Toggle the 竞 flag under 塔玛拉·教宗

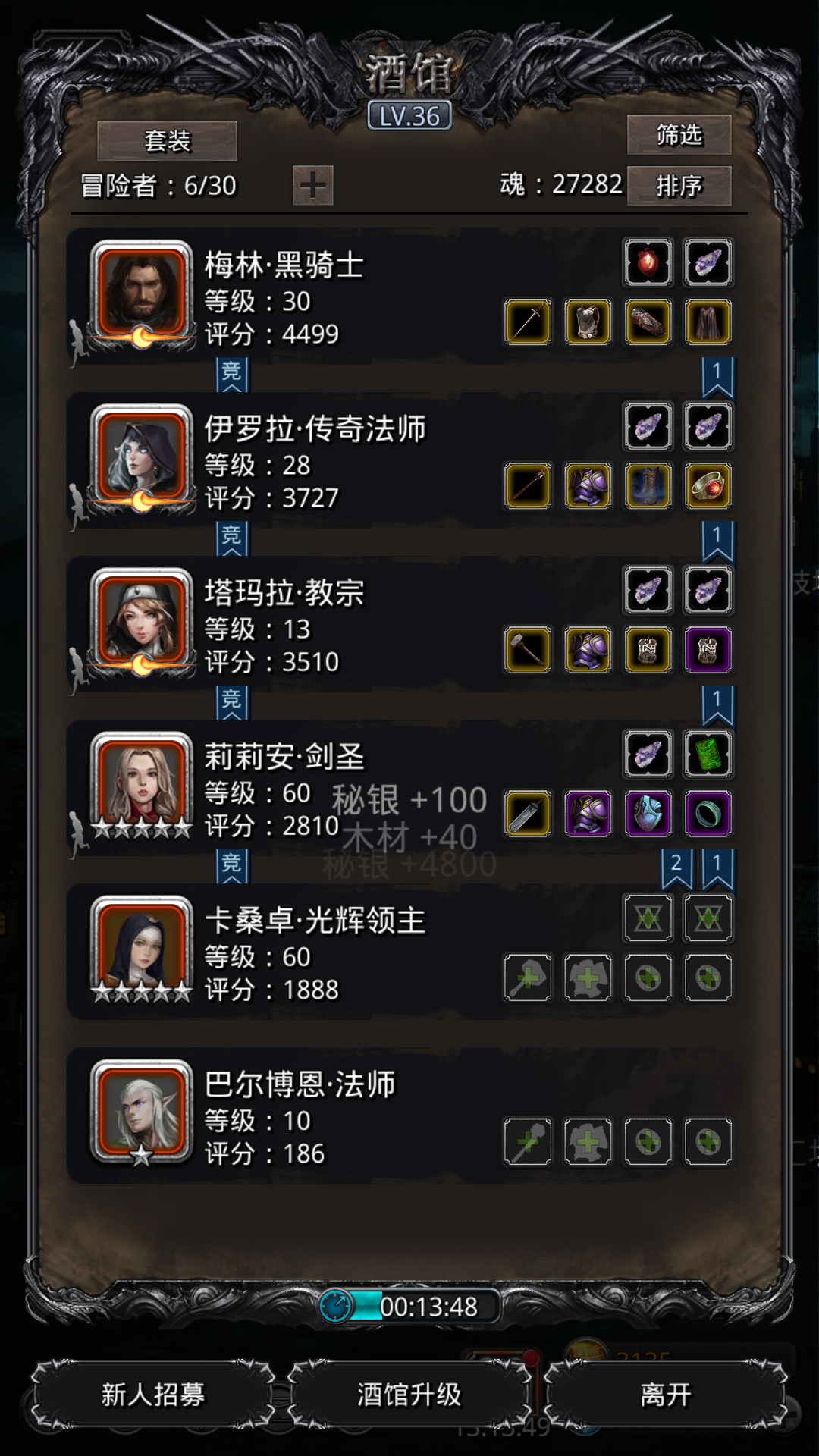[232, 702]
